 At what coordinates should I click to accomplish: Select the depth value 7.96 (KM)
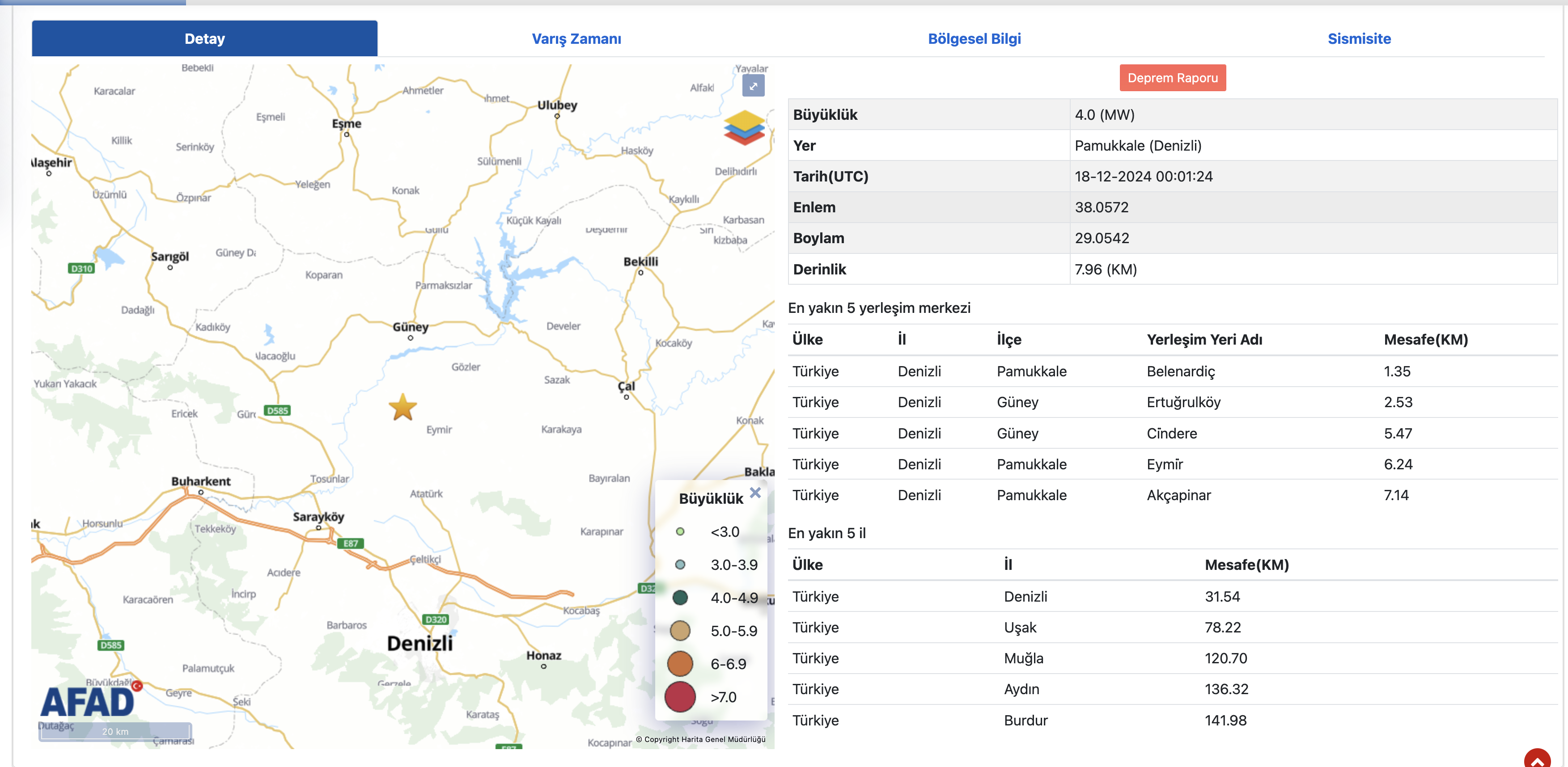pos(1106,270)
